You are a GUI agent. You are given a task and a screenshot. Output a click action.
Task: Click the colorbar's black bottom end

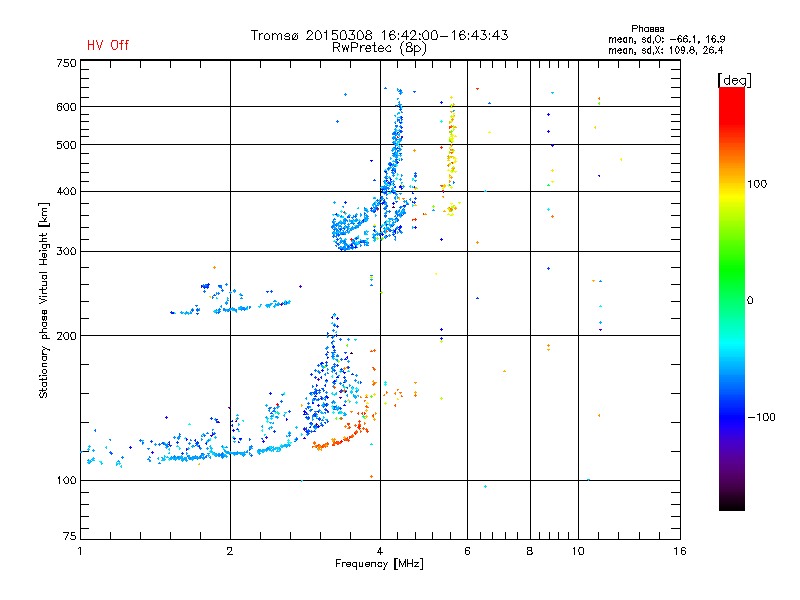[x=732, y=503]
